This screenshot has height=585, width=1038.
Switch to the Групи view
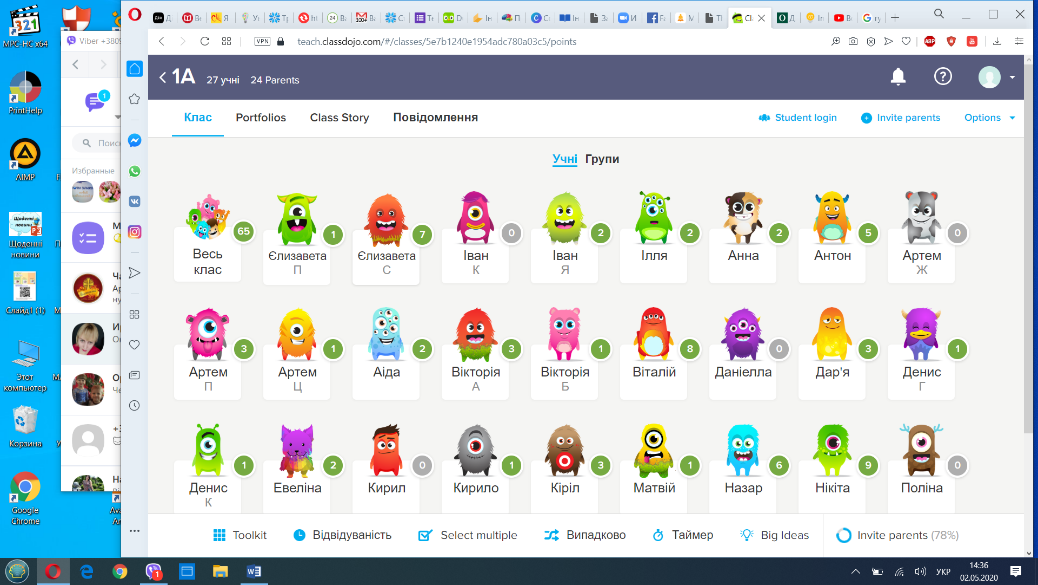pyautogui.click(x=602, y=159)
